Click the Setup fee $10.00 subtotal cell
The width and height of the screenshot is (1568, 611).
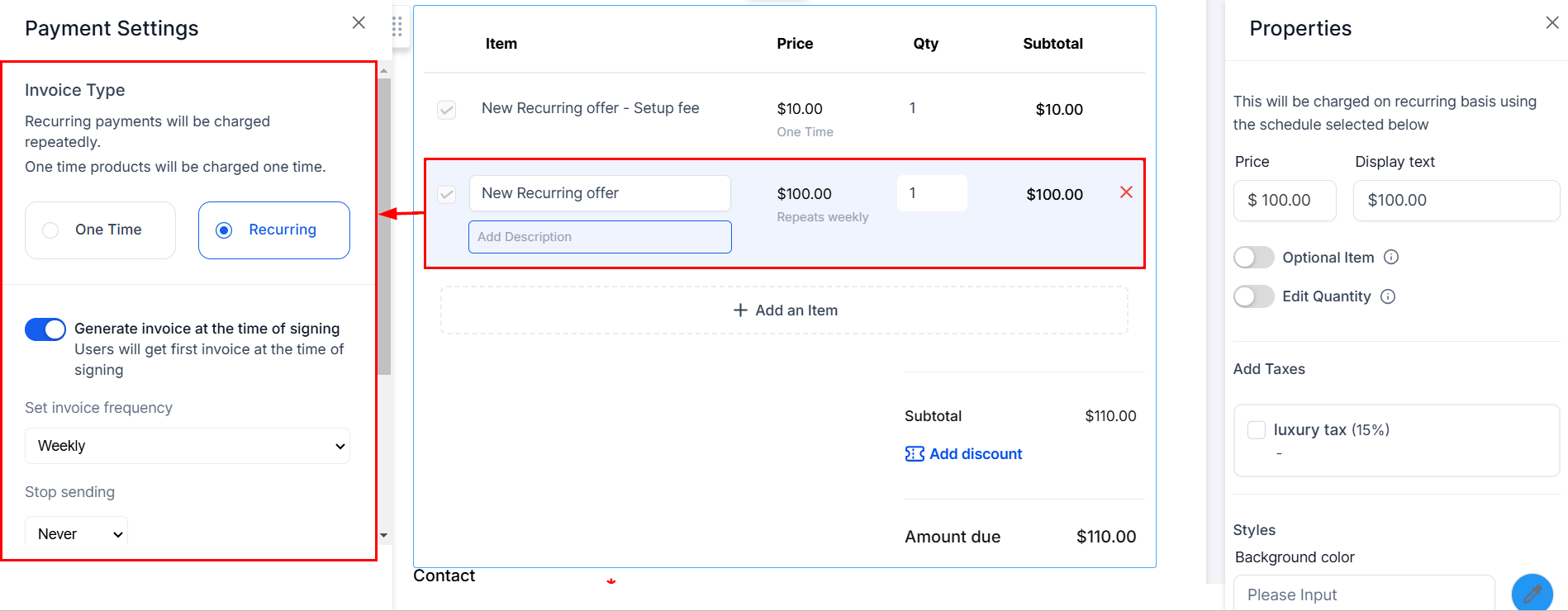(x=1059, y=110)
